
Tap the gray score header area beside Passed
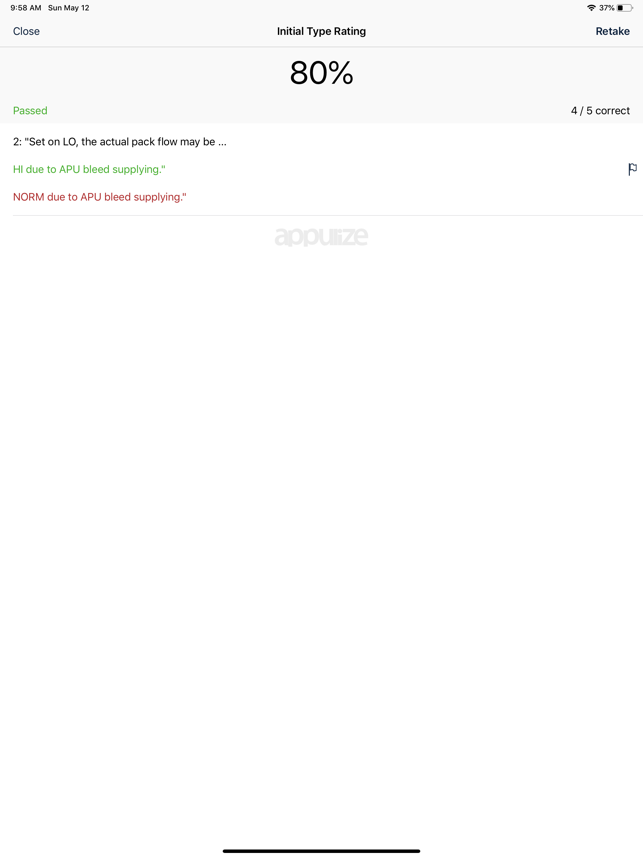[x=309, y=111]
